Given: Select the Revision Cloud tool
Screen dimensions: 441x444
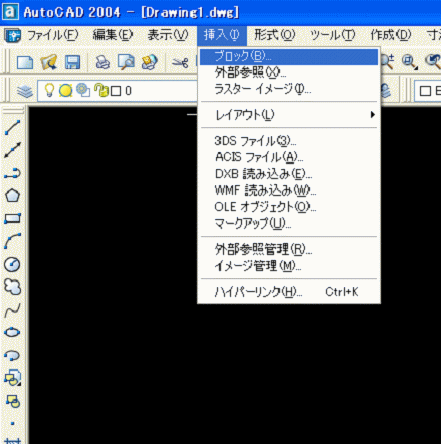Looking at the screenshot, I should tap(13, 287).
